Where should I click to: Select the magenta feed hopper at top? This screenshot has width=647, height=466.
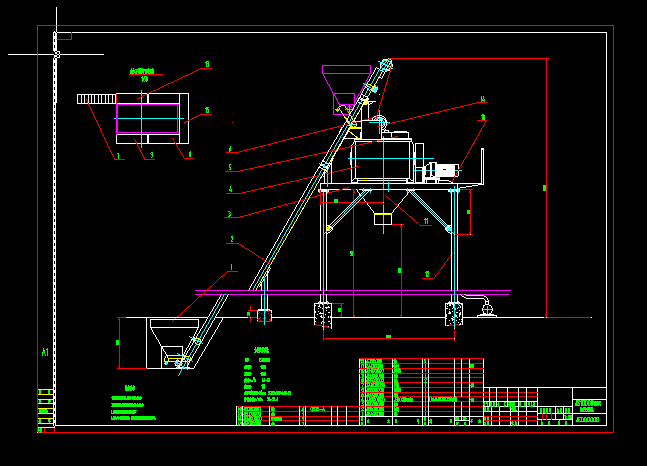click(345, 89)
